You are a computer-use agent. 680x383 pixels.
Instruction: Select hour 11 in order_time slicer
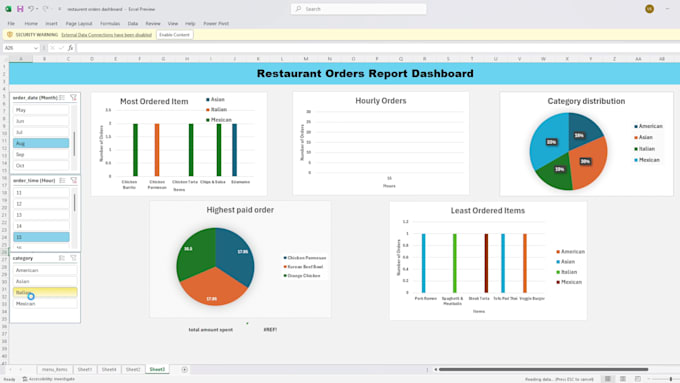[x=41, y=193]
